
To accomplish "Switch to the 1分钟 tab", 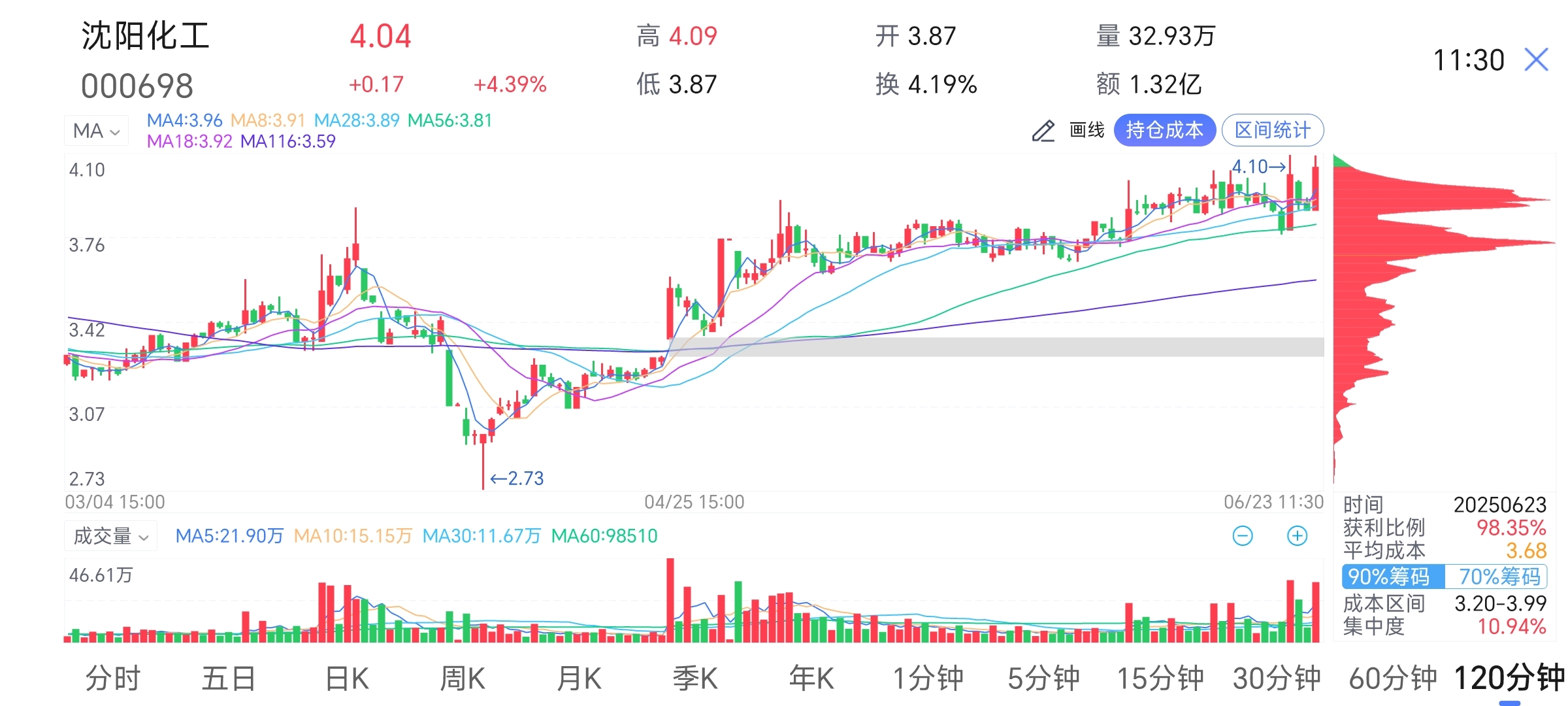I will pos(928,679).
